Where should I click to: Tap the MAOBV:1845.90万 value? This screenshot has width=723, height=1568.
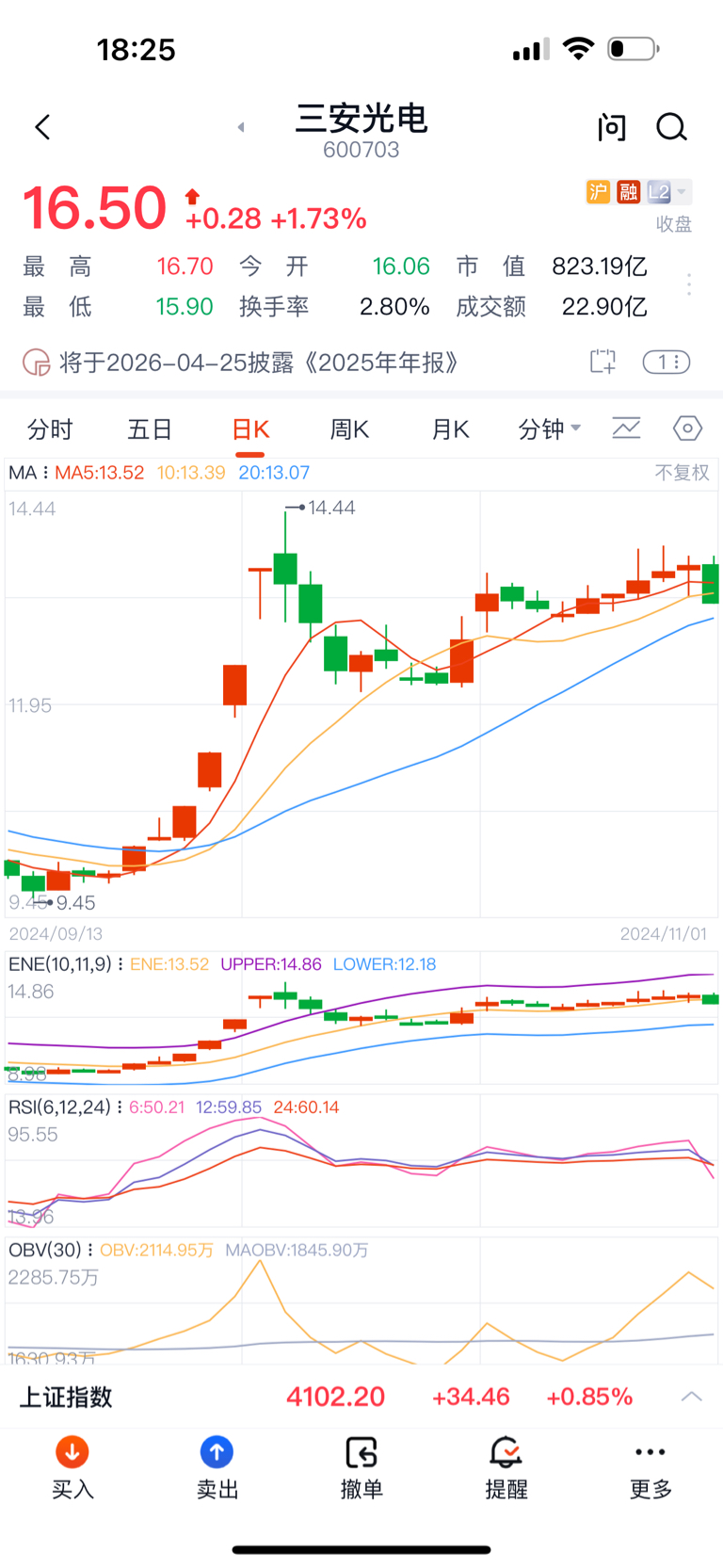pos(297,1251)
